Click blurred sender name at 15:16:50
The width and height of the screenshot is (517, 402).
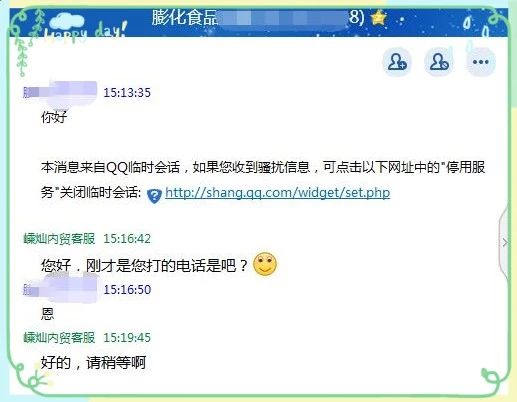60,289
